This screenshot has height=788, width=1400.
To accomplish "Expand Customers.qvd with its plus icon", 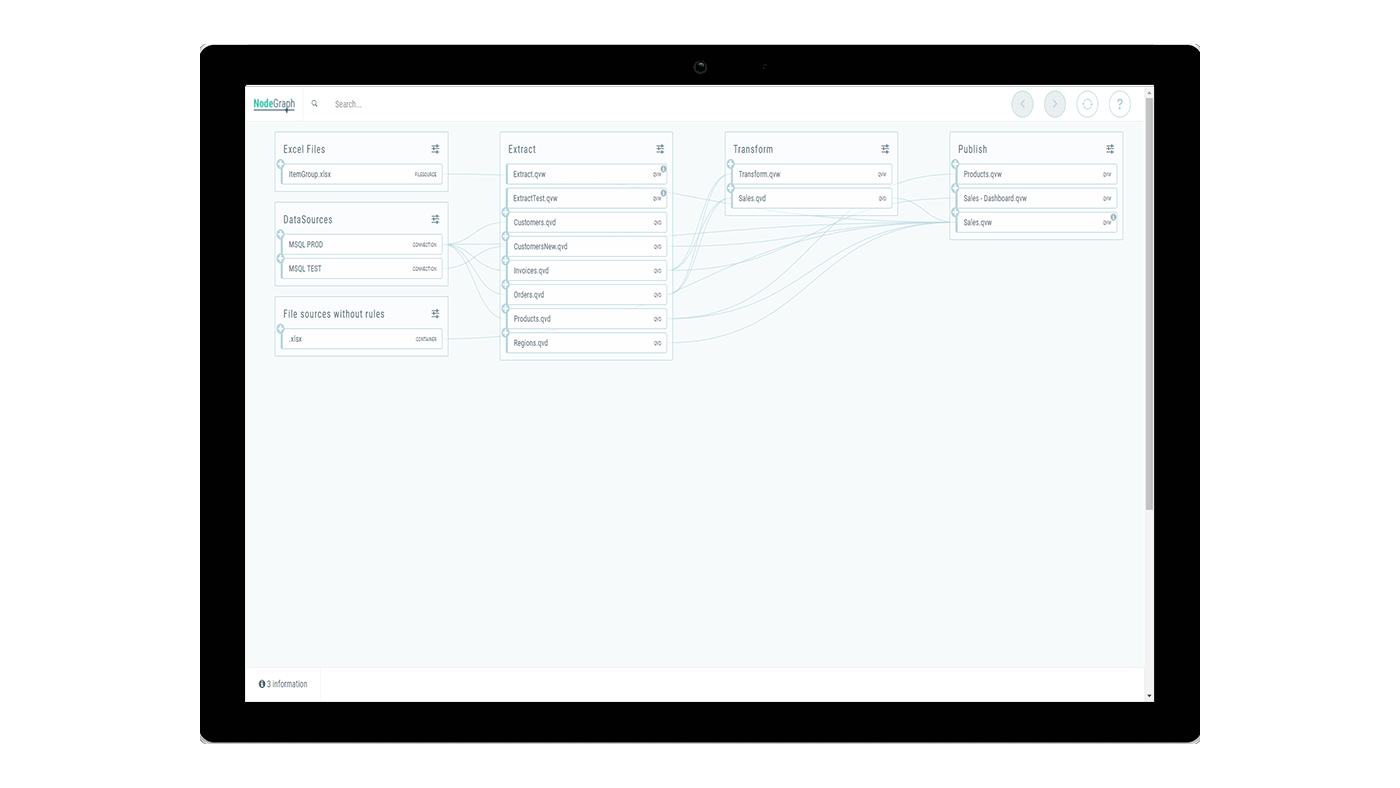I will pyautogui.click(x=506, y=213).
